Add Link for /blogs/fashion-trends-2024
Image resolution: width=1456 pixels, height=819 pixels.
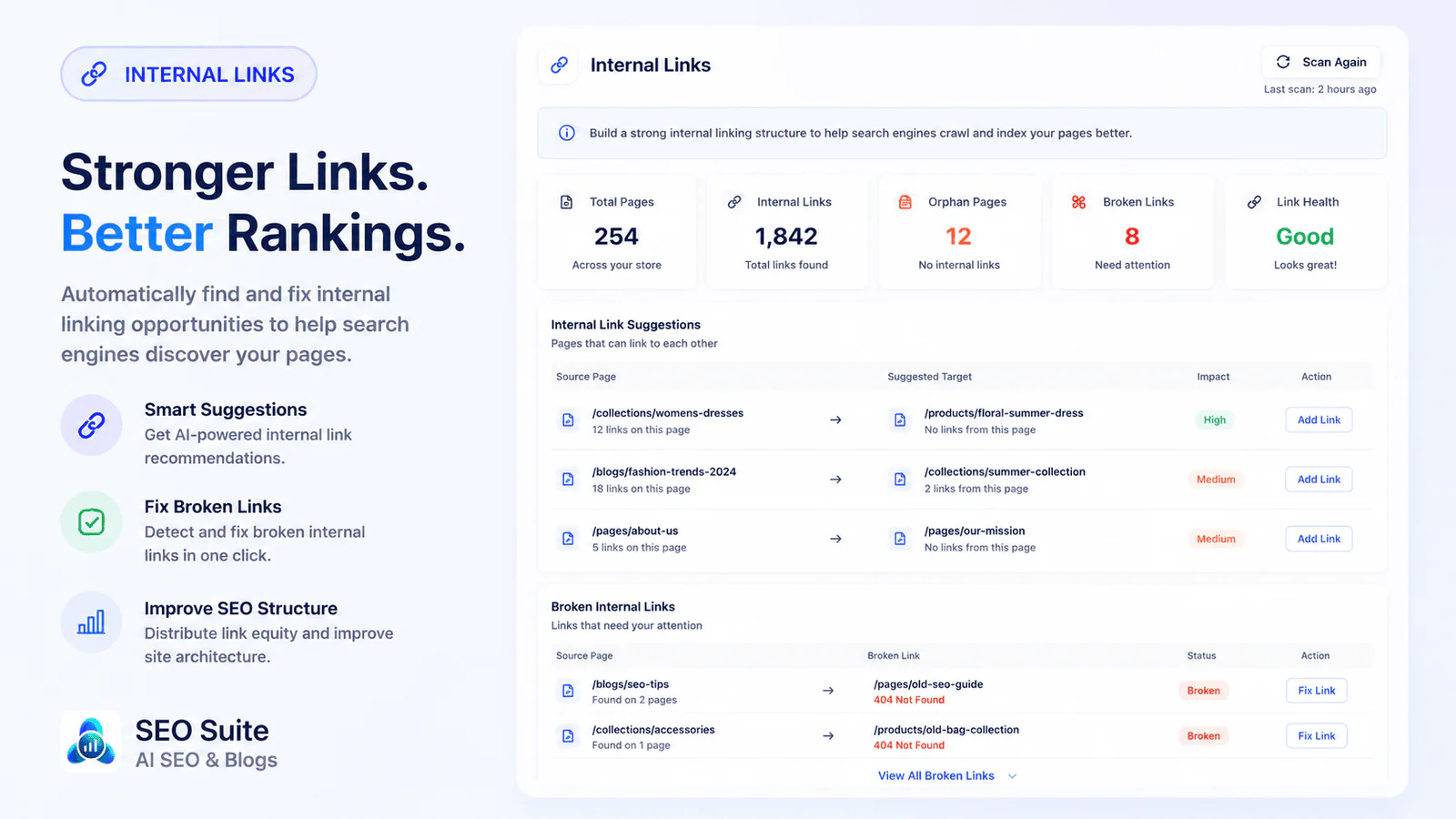pos(1319,480)
